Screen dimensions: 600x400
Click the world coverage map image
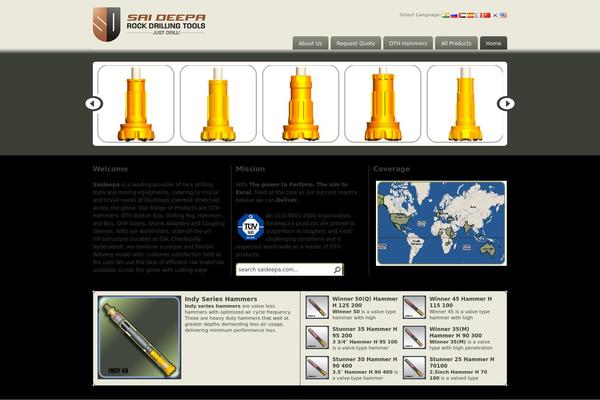441,223
